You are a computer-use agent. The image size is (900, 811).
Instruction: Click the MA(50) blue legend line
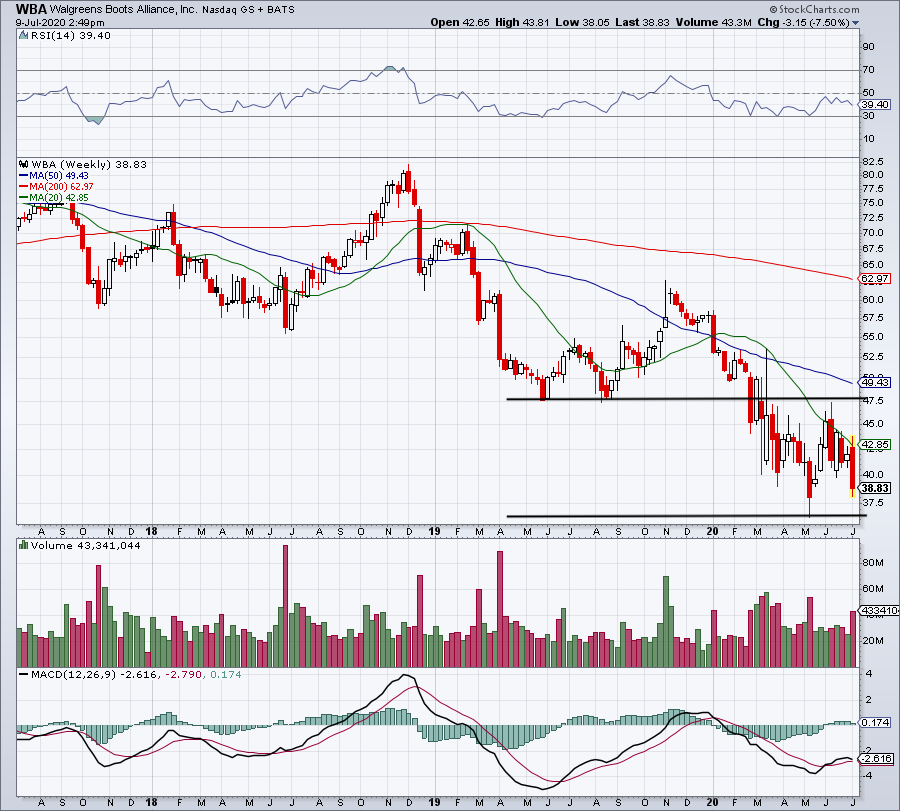[24, 176]
